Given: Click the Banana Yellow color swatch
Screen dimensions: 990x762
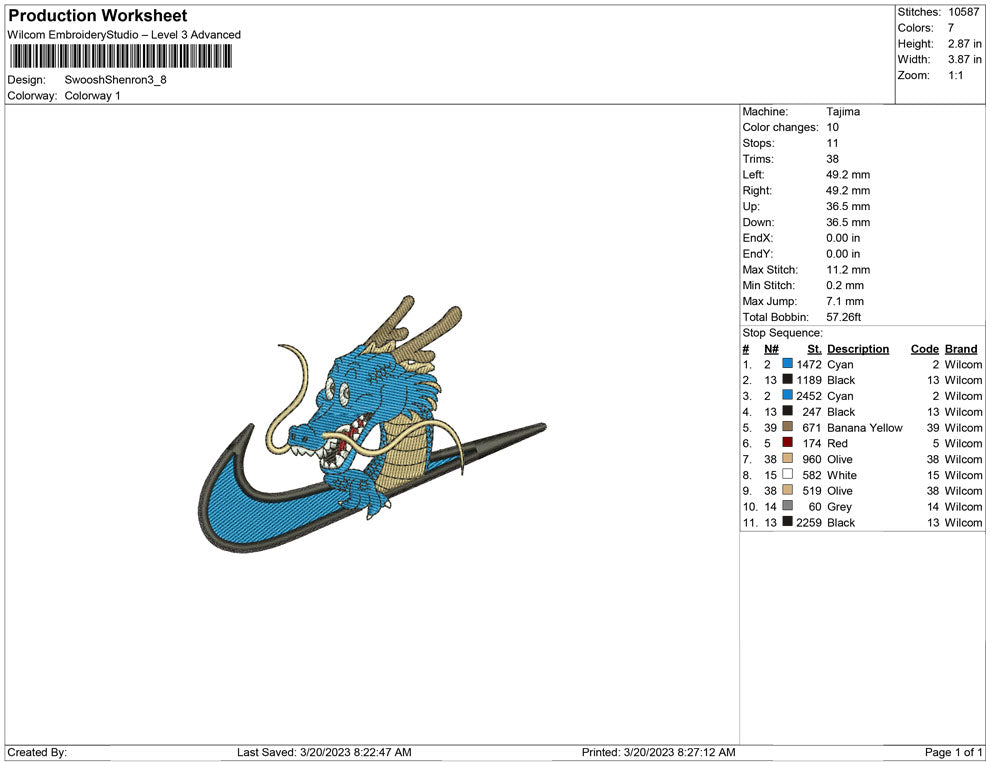Looking at the screenshot, I should click(787, 427).
